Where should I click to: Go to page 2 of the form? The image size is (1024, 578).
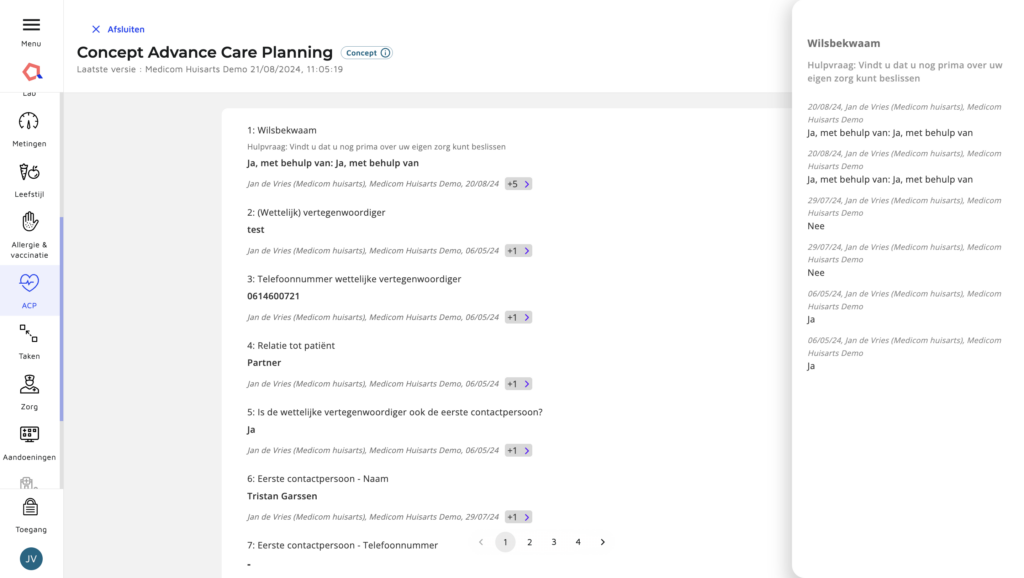530,542
